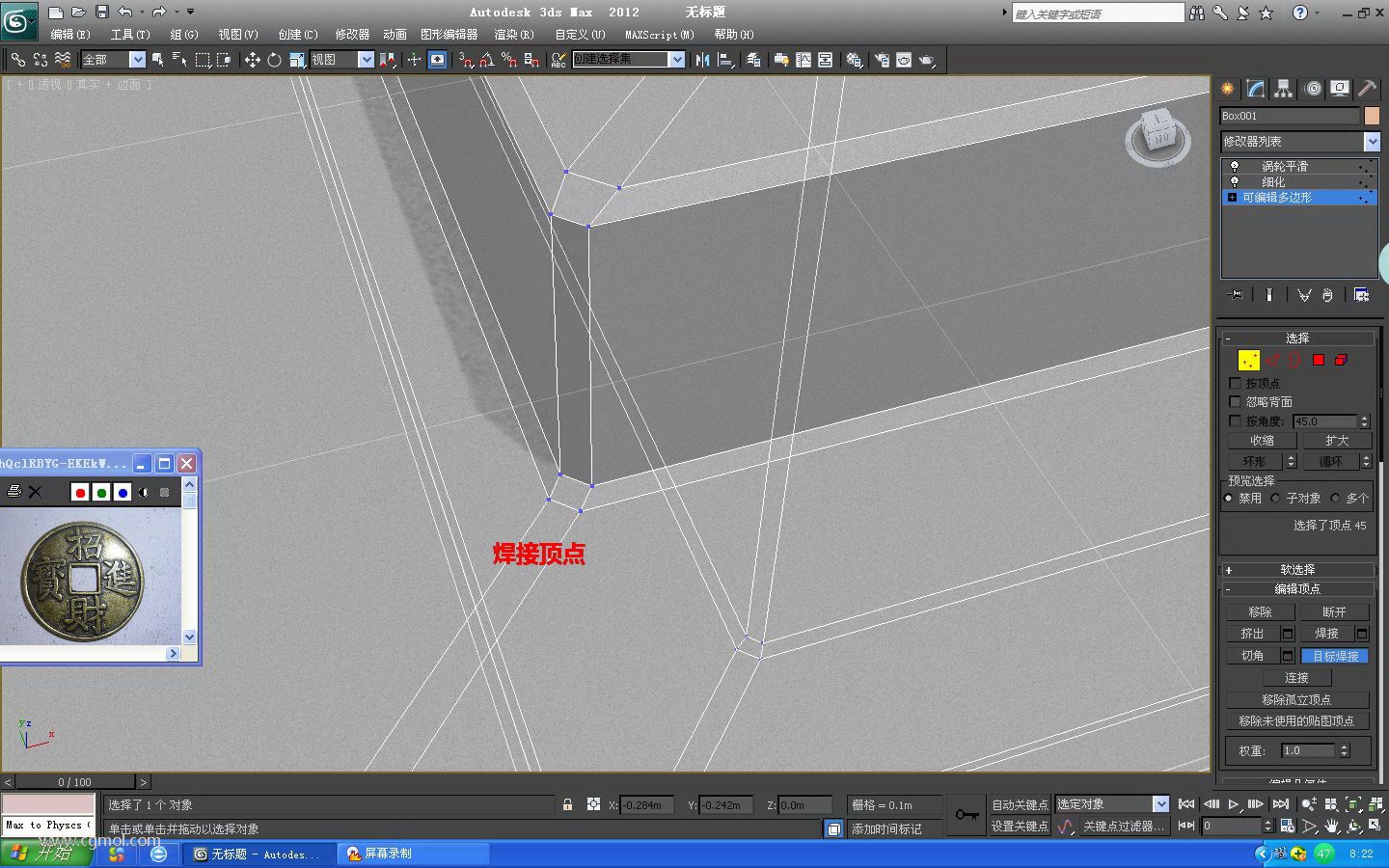
Task: Click the Box001 object color swatch
Action: point(1372,116)
